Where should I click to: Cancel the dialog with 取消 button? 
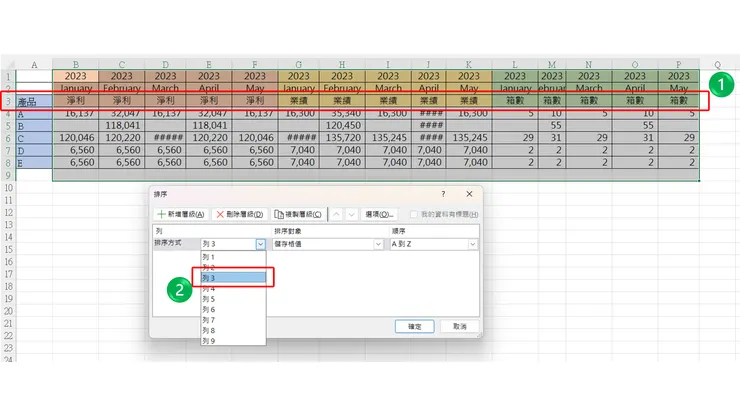[460, 326]
